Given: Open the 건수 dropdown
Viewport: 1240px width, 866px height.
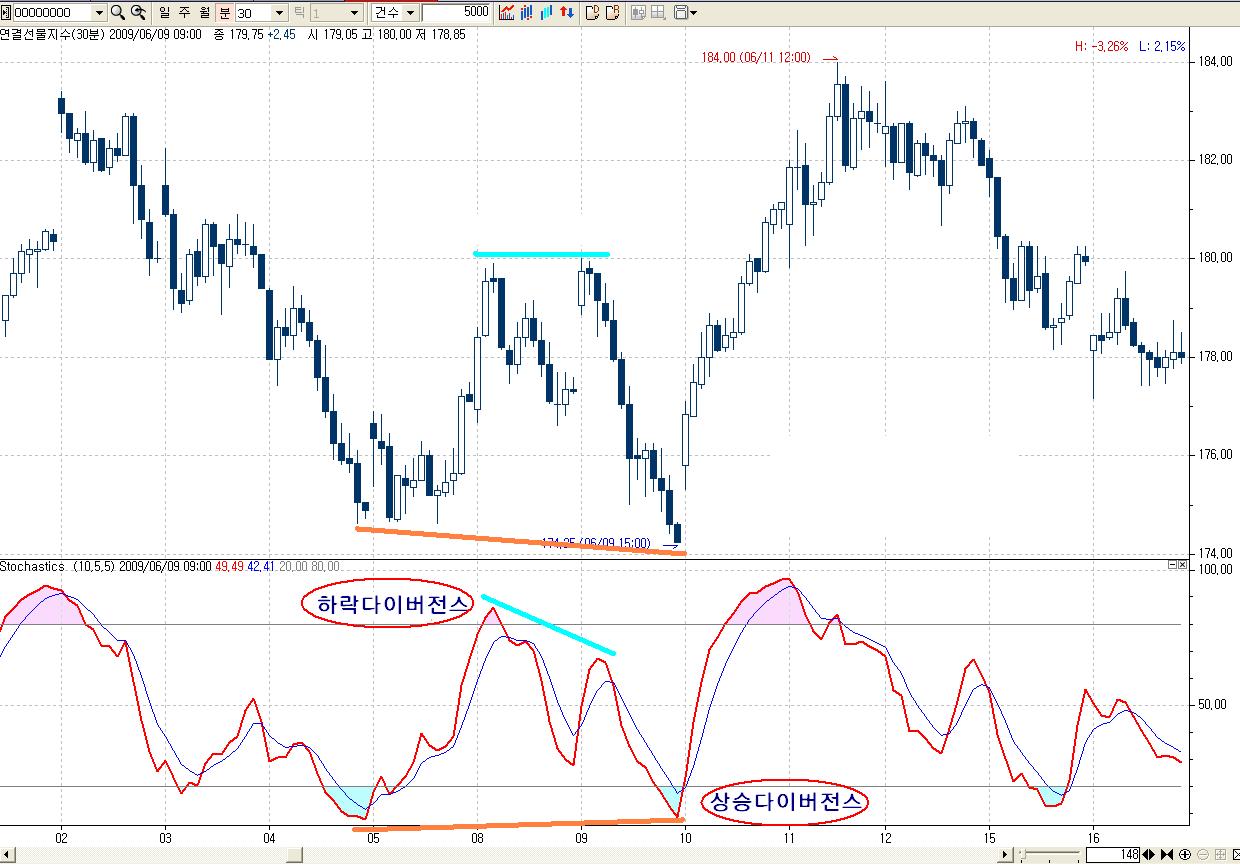Looking at the screenshot, I should 411,13.
